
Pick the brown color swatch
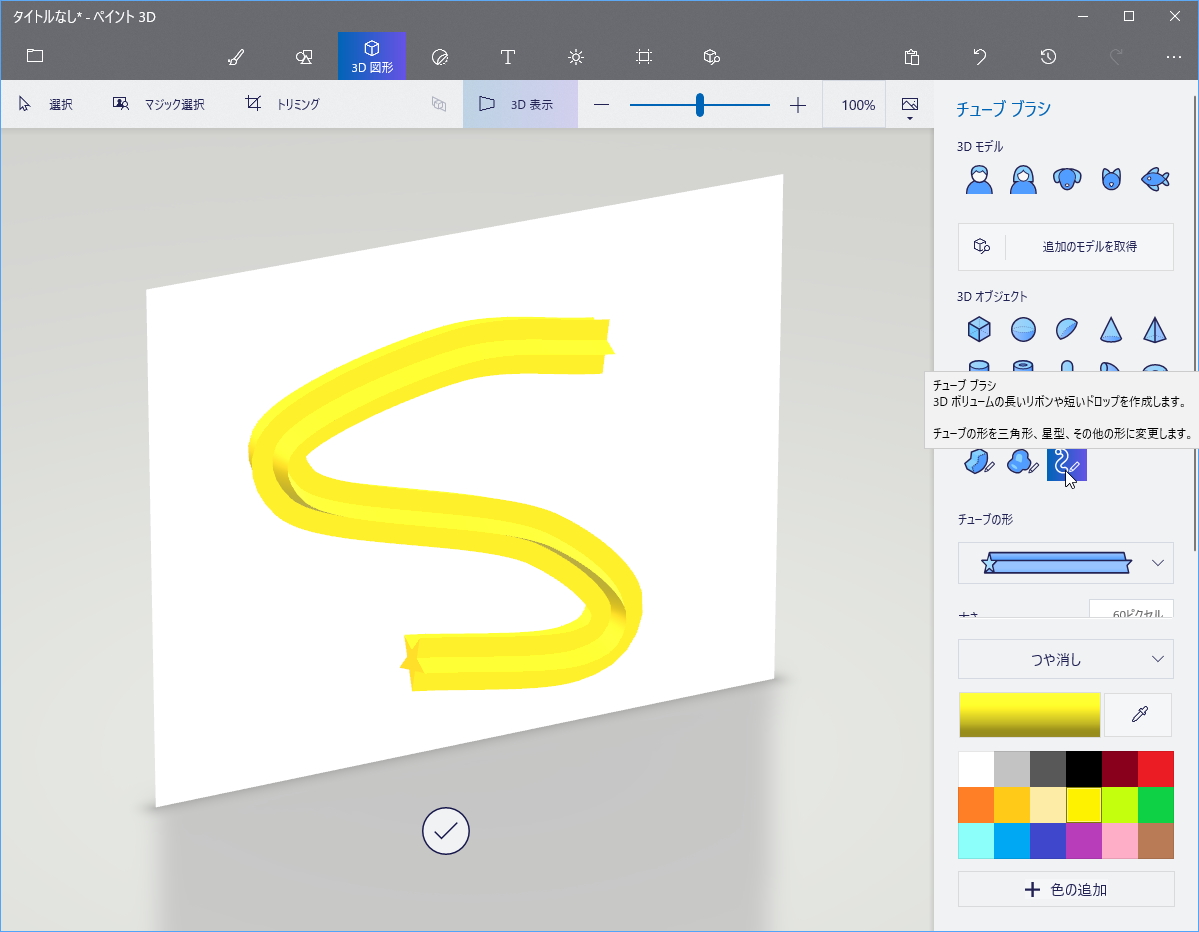click(1155, 841)
